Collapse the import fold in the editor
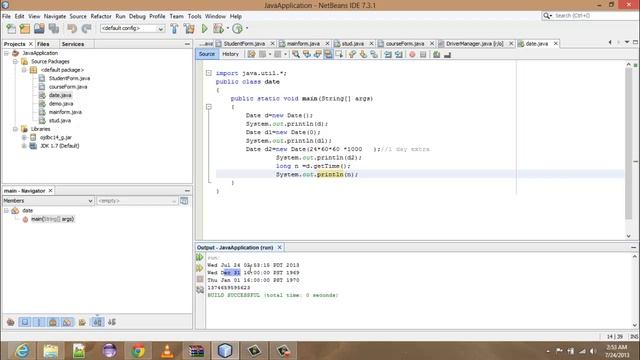 pos(209,73)
